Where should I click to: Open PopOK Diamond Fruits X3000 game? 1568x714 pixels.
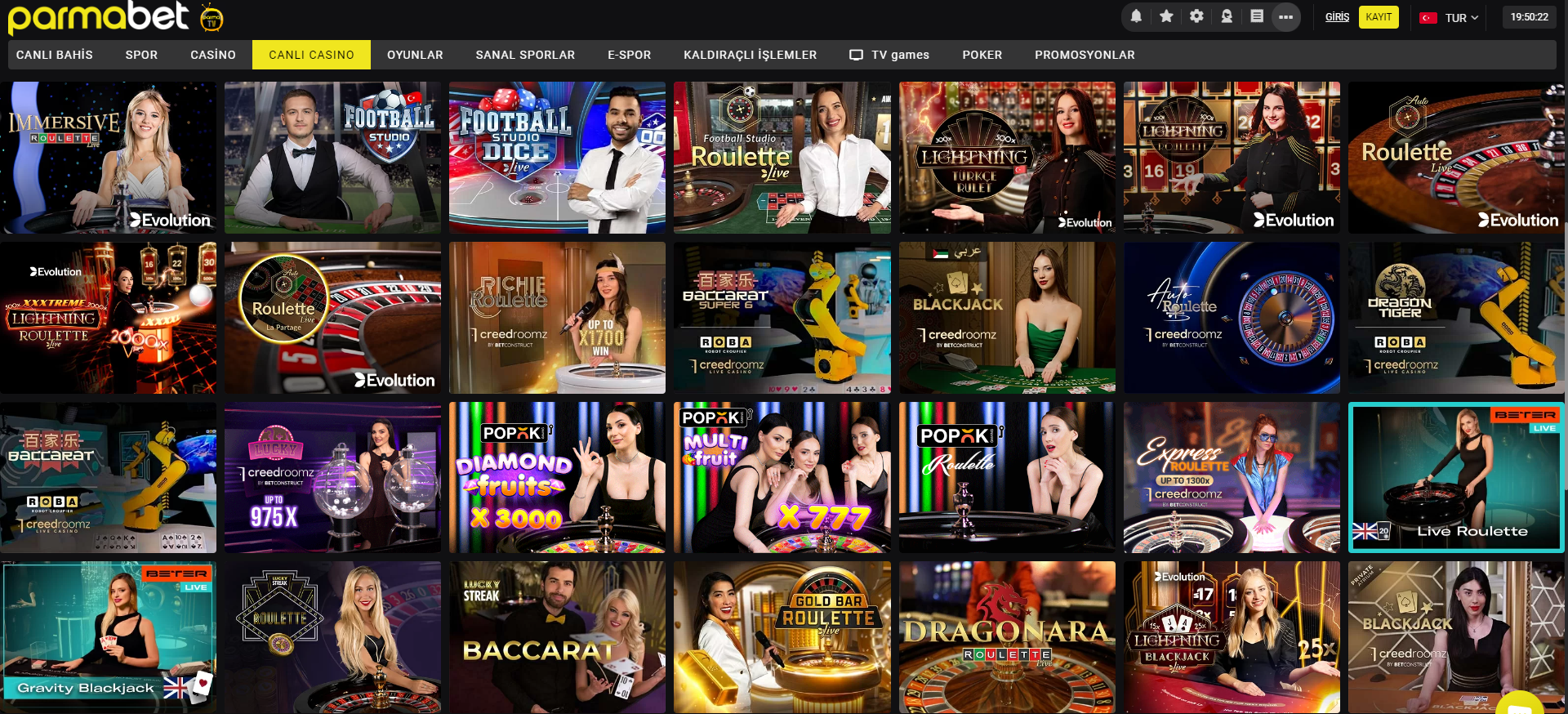[557, 477]
